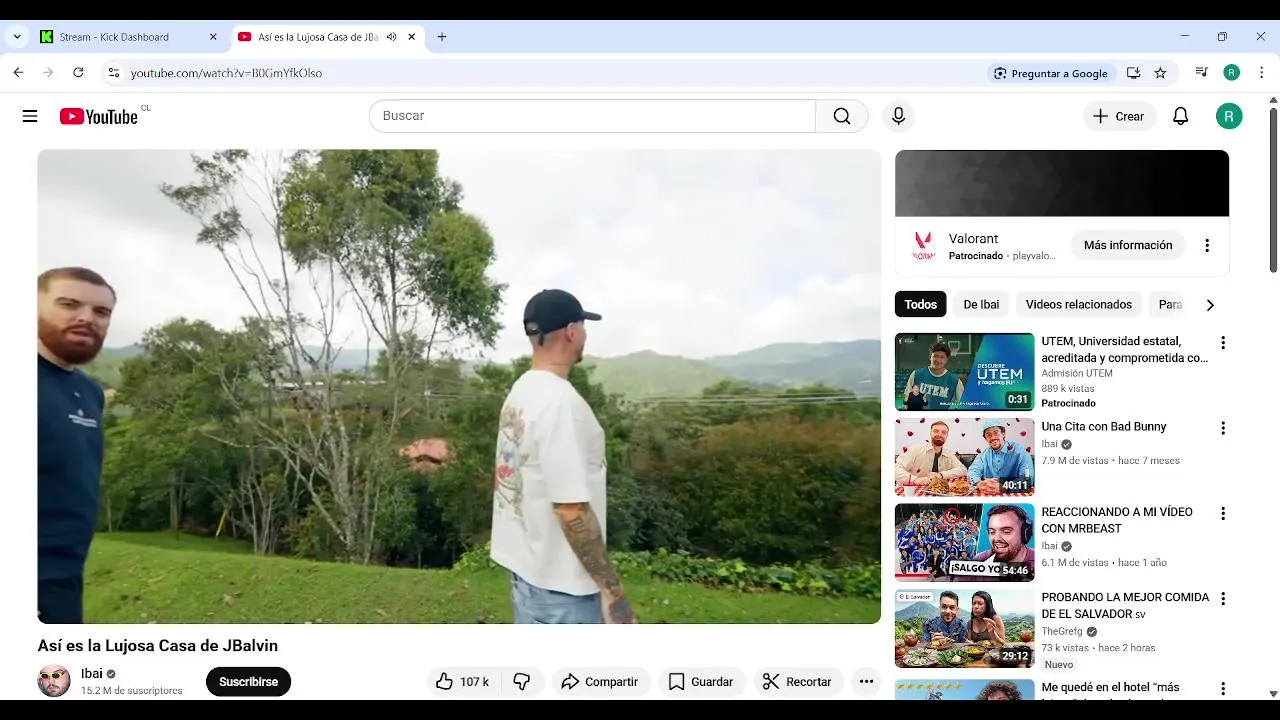Image resolution: width=1280 pixels, height=720 pixels.
Task: Open Chrome profile avatar R
Action: 1232,73
